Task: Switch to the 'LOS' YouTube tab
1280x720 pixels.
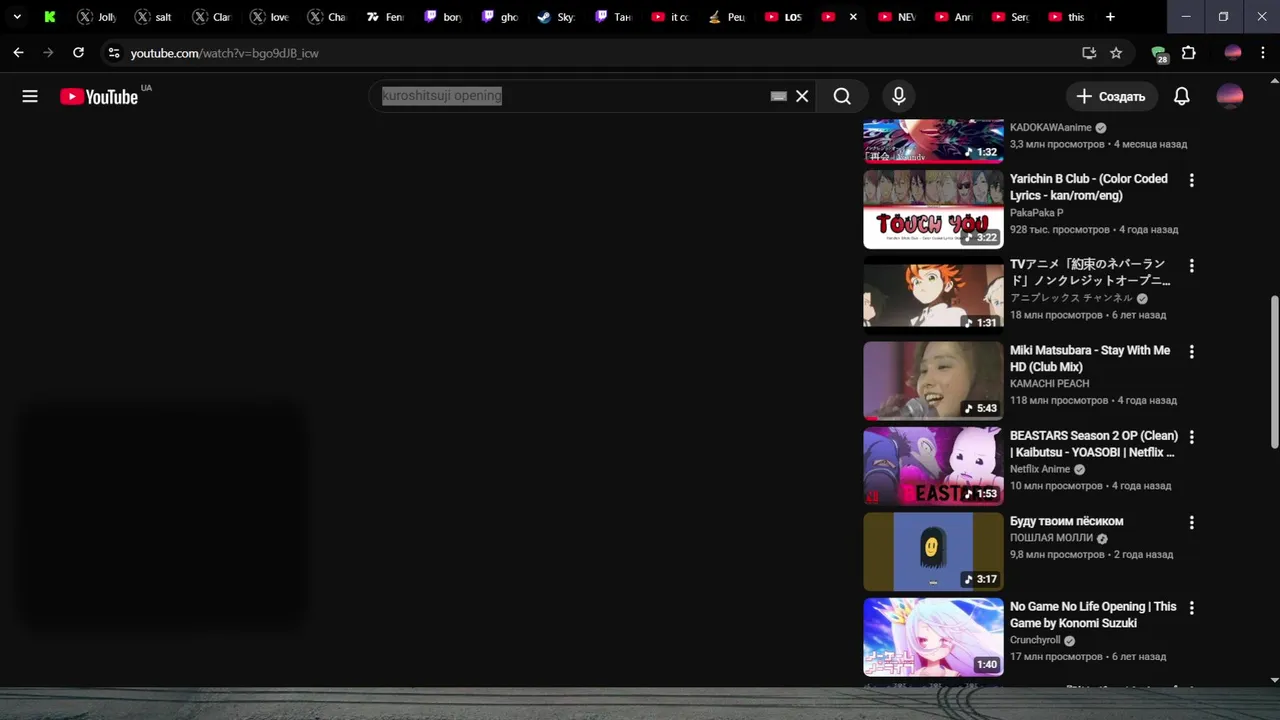Action: pos(785,17)
